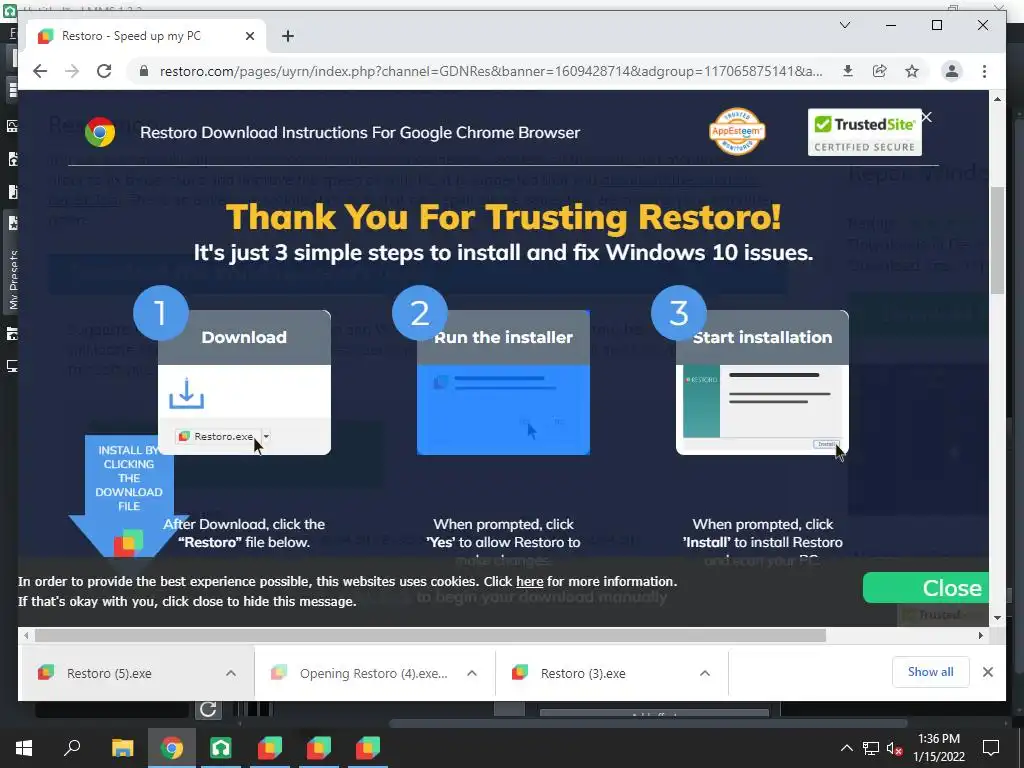Close the downloads bar
This screenshot has height=768, width=1024.
pos(987,672)
